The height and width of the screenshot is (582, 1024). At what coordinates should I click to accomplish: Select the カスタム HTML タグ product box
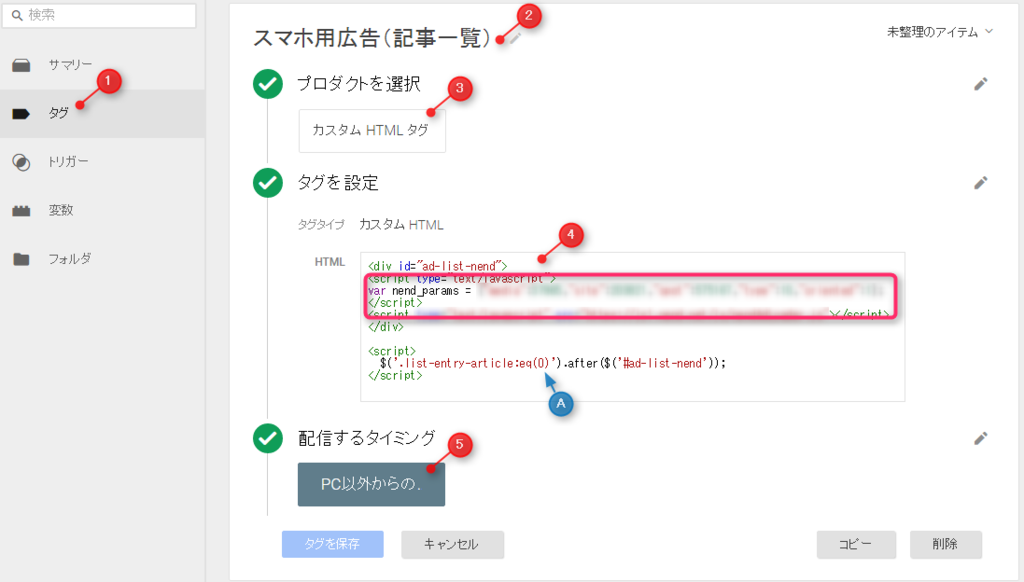(x=372, y=131)
